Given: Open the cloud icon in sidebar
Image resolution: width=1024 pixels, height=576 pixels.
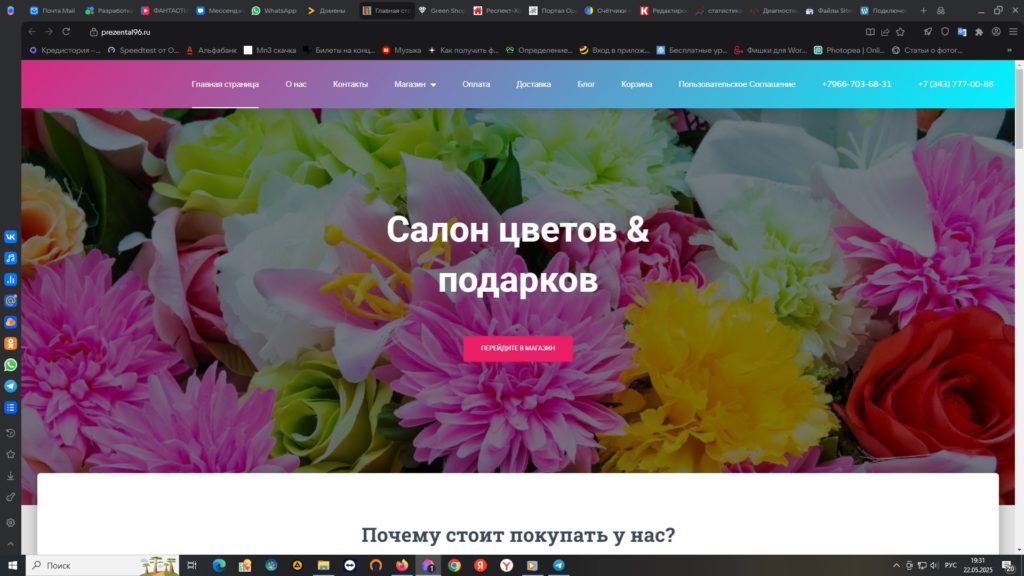Looking at the screenshot, I should (x=10, y=322).
